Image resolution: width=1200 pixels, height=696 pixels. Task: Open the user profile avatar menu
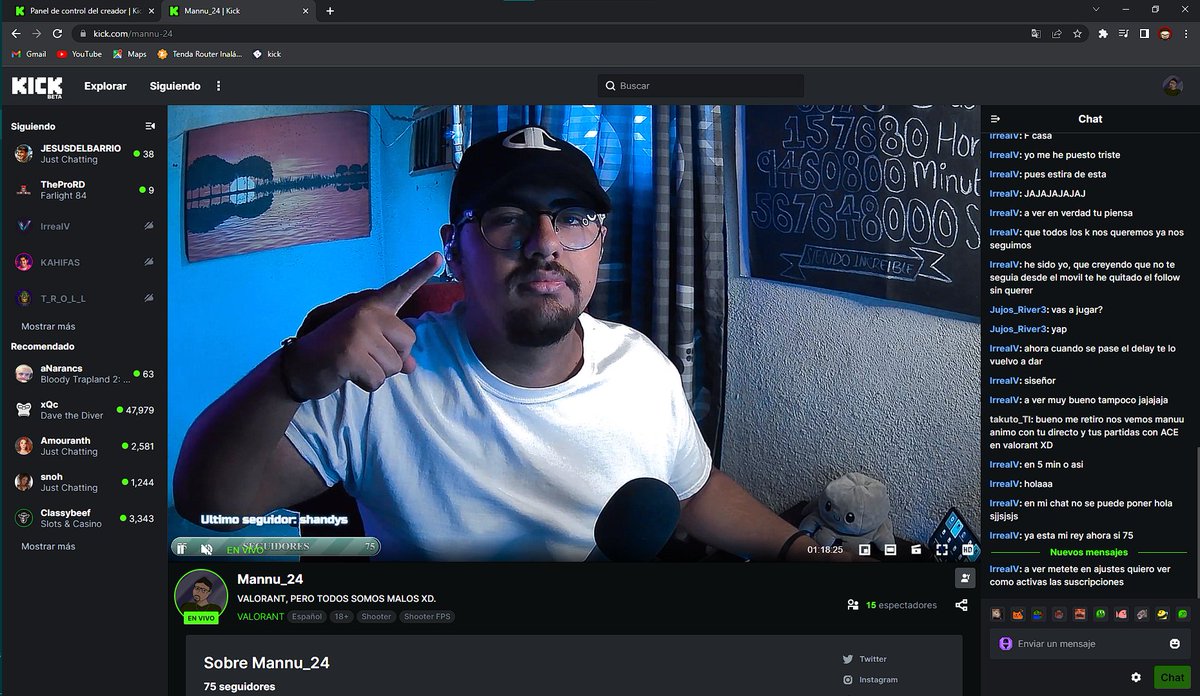pyautogui.click(x=1173, y=86)
